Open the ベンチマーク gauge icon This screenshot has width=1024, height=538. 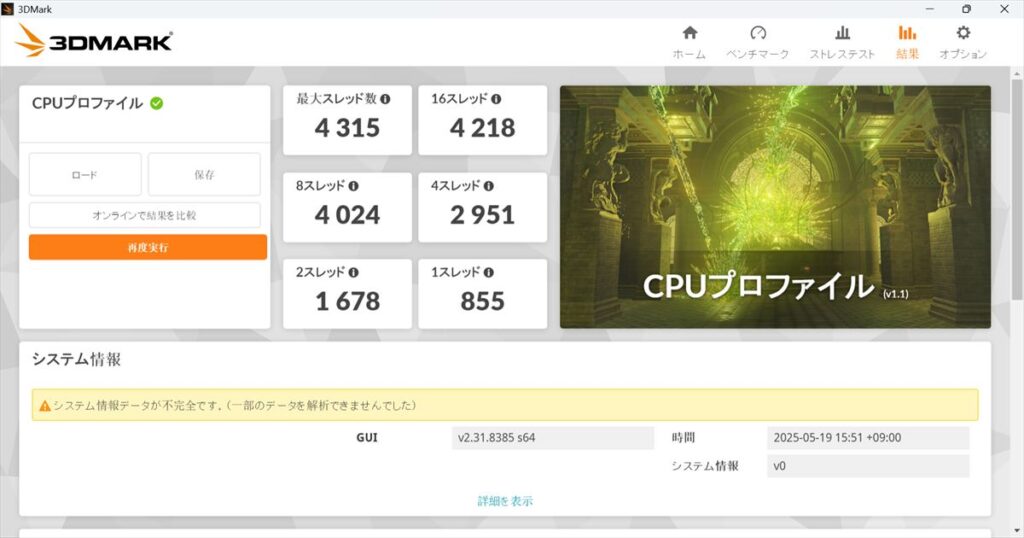[758, 33]
